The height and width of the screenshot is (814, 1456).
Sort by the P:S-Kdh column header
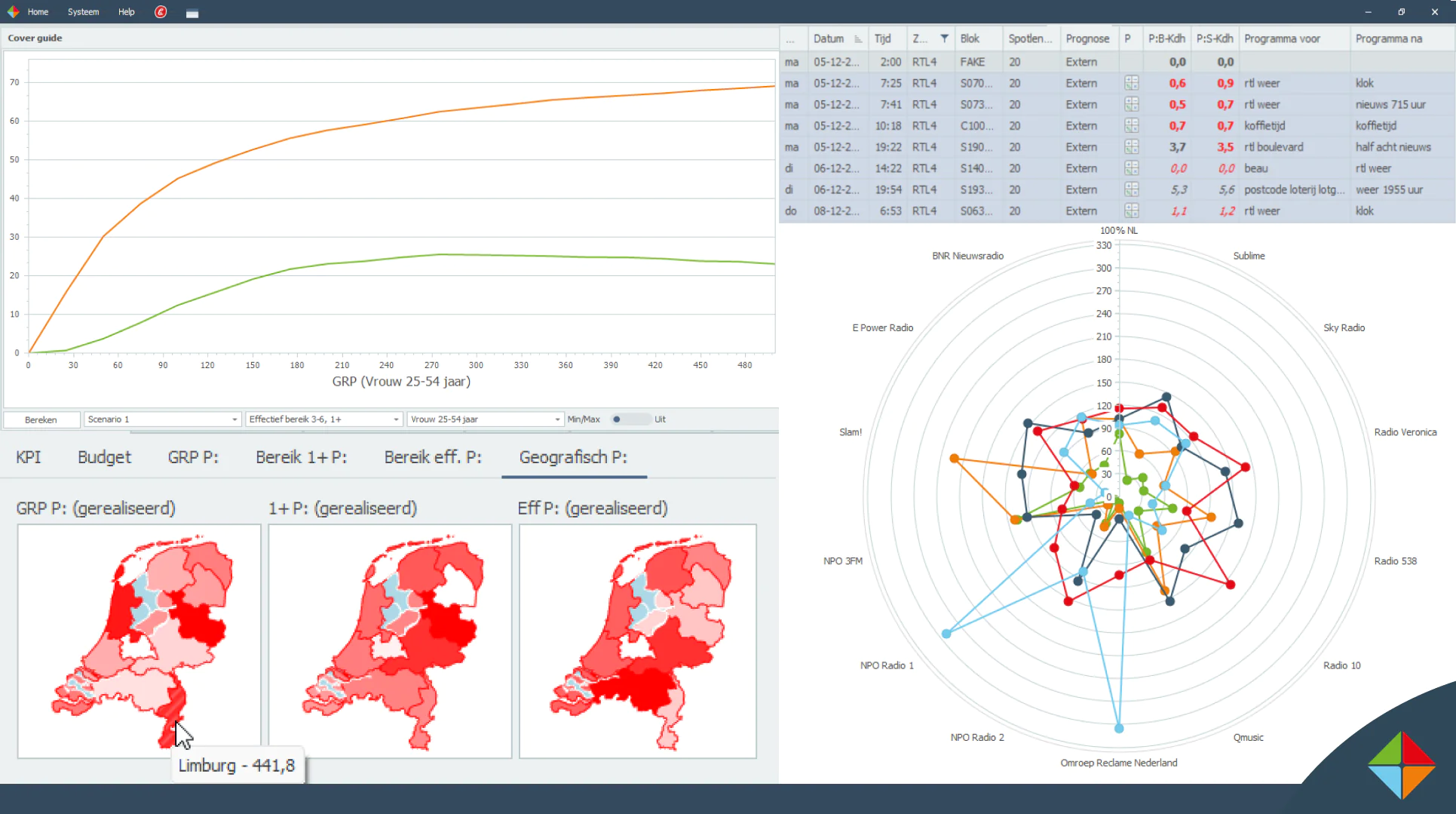1215,38
